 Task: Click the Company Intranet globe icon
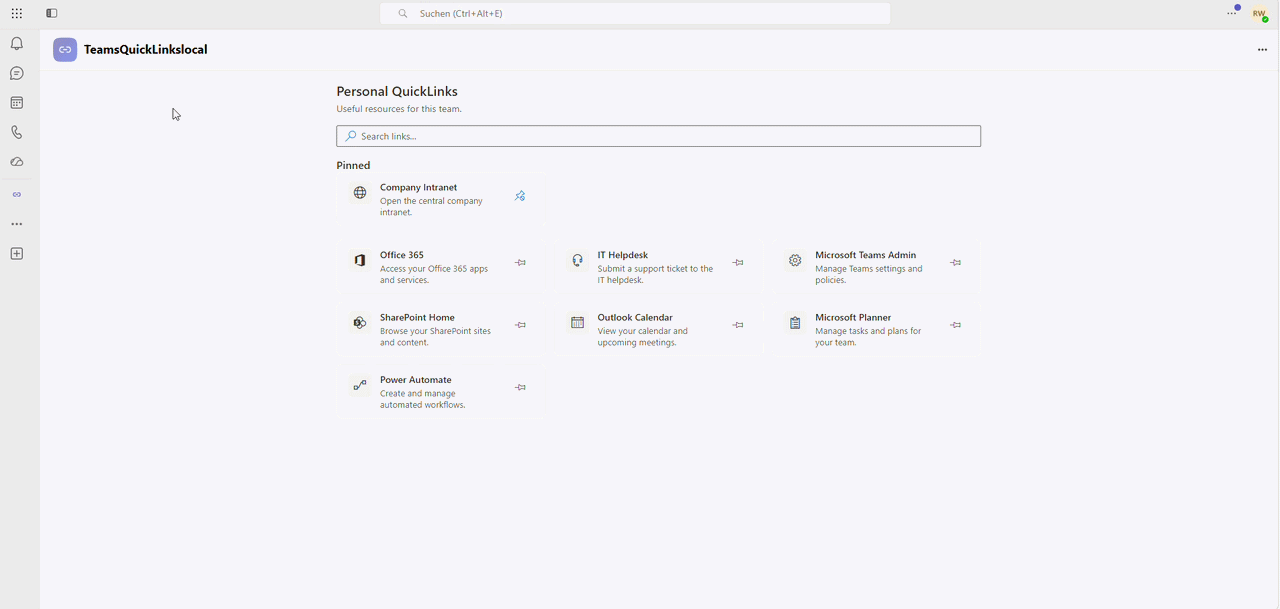[360, 193]
